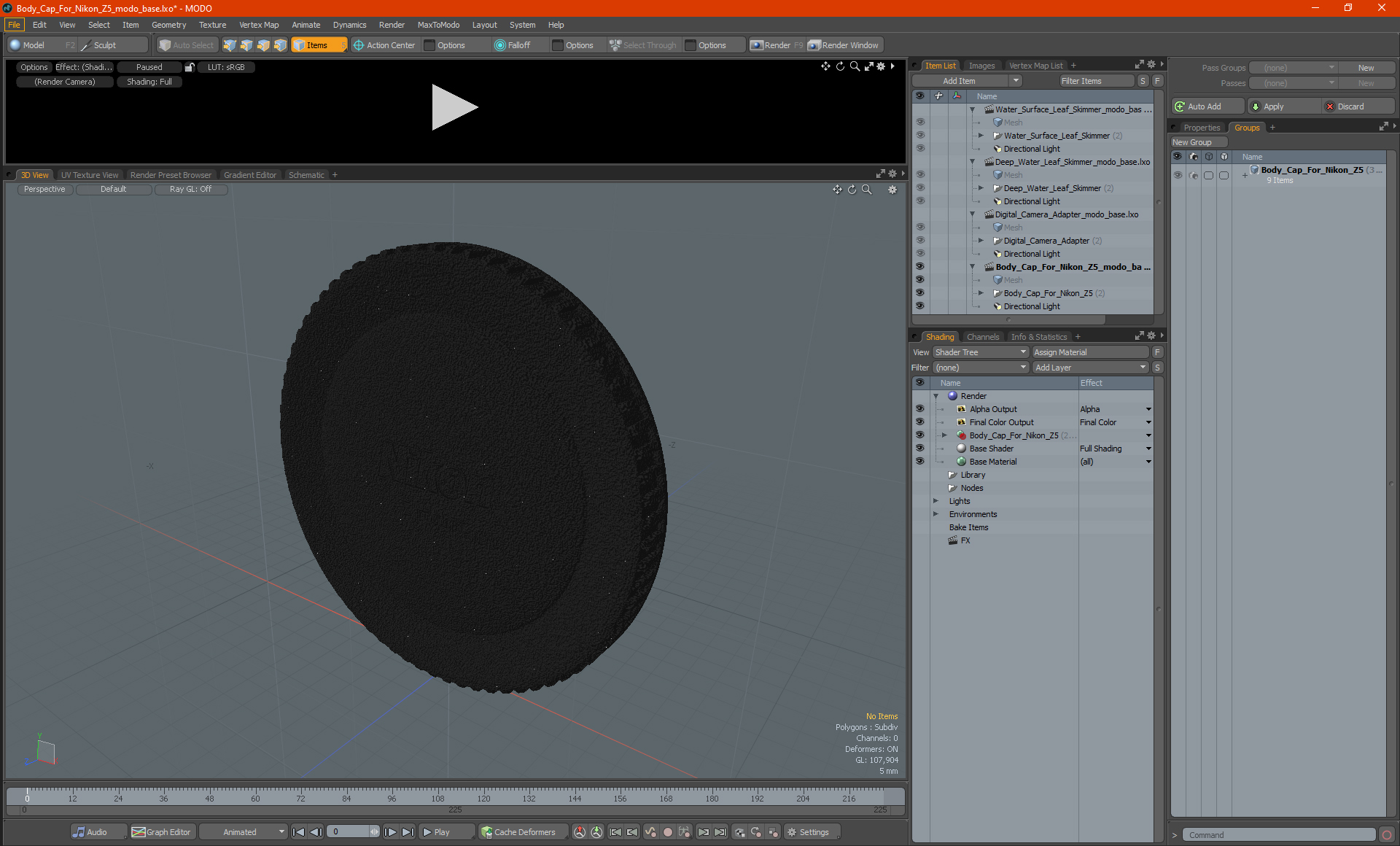Toggle visibility of Body_Cap_For_Nikon_Z5_modo_base scene

pyautogui.click(x=920, y=267)
